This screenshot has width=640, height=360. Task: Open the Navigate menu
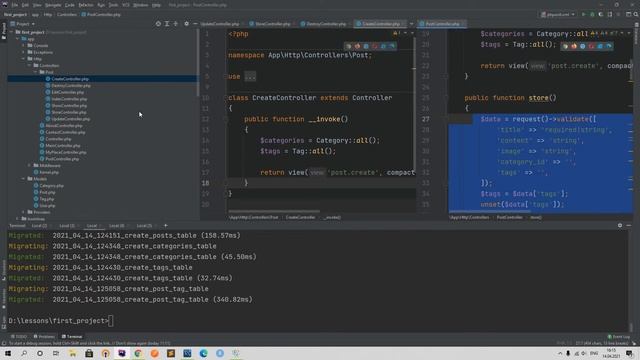tap(53, 5)
